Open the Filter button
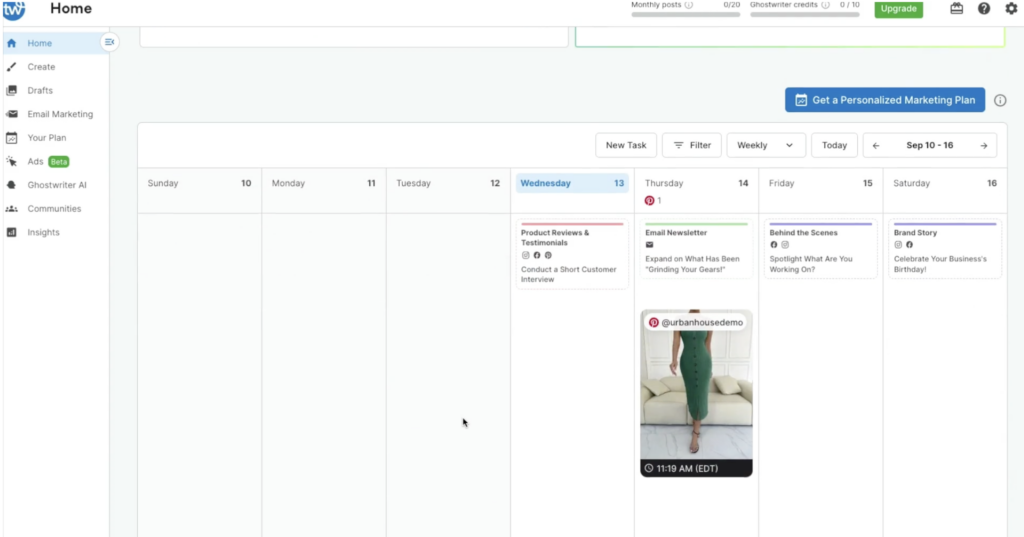 692,145
